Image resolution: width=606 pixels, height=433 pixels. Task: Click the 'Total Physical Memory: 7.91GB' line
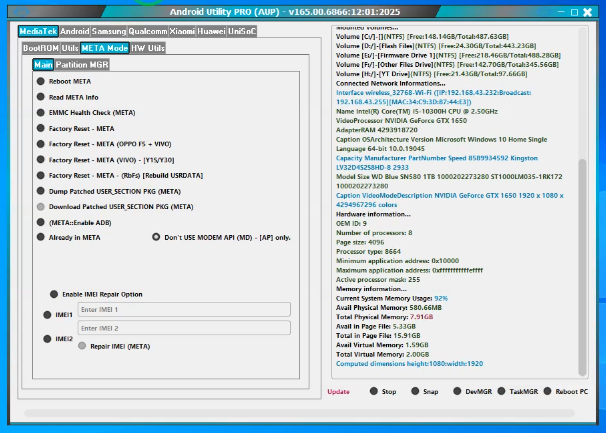[384, 317]
